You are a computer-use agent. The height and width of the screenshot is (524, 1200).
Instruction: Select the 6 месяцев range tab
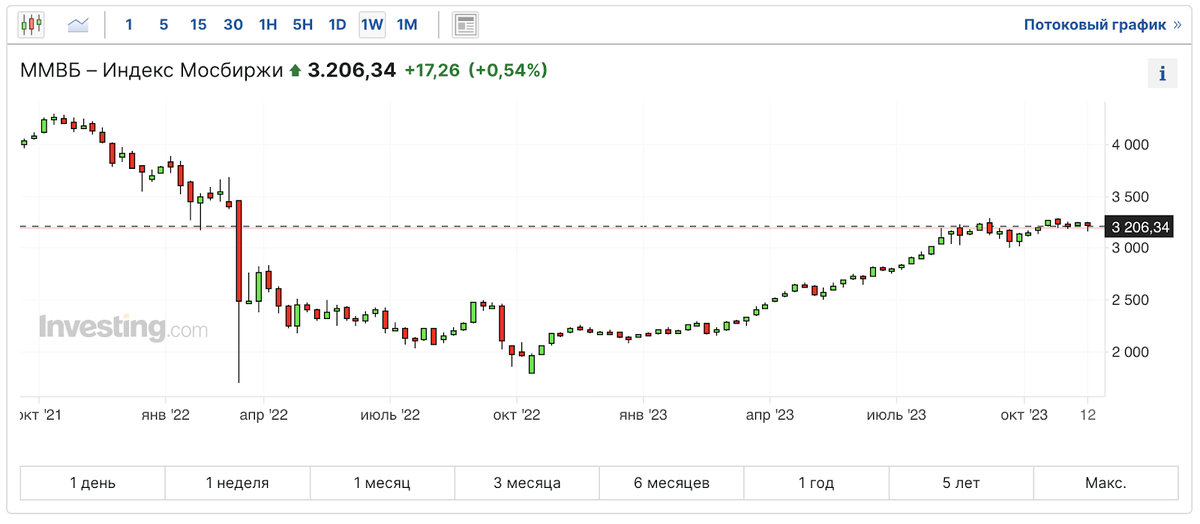click(x=671, y=483)
